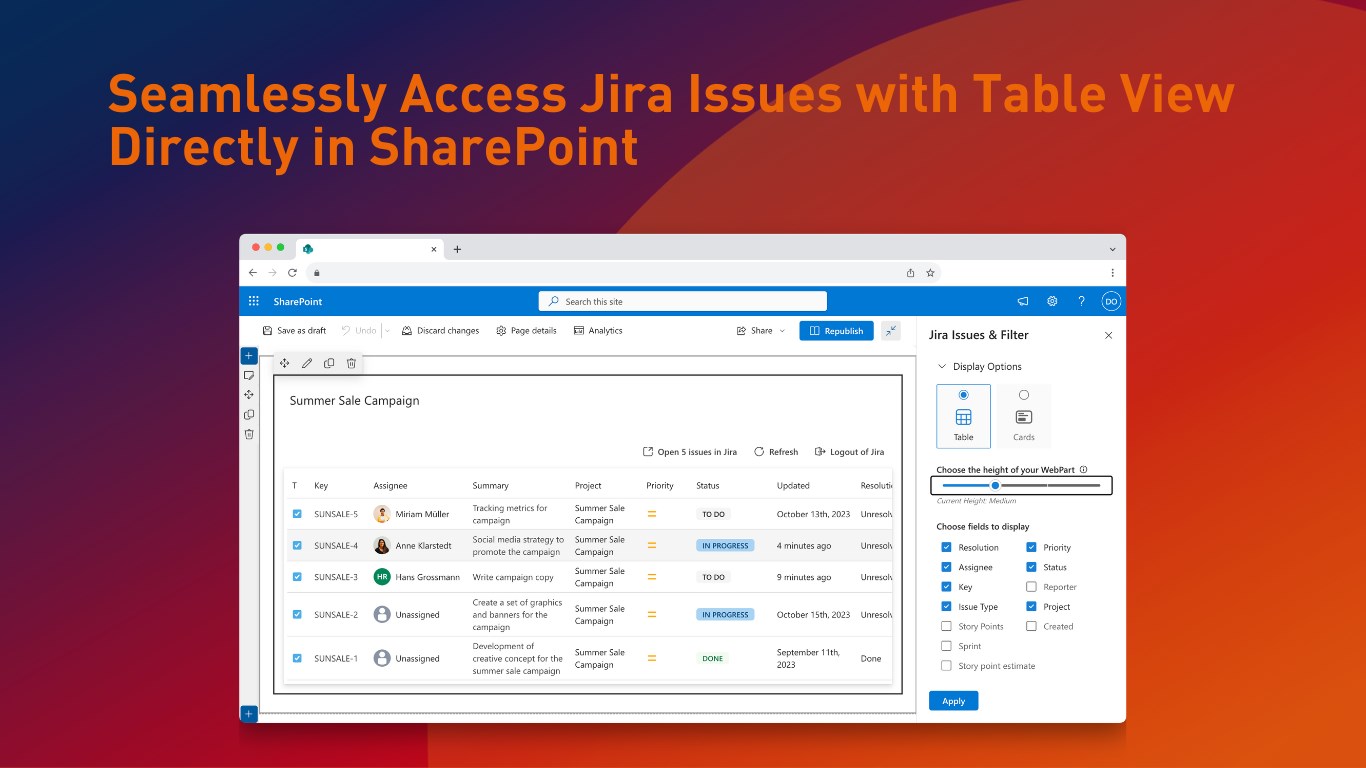Click the SharePoint home label
1366x768 pixels.
pos(298,301)
